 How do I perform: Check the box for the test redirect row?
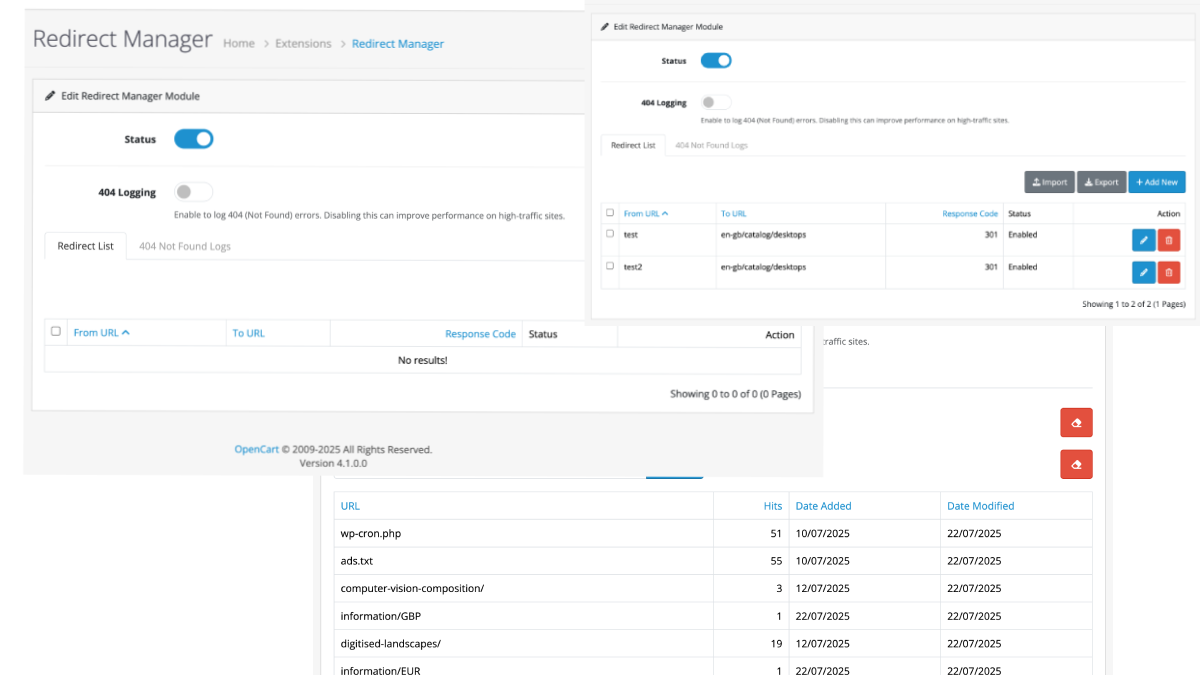[610, 233]
